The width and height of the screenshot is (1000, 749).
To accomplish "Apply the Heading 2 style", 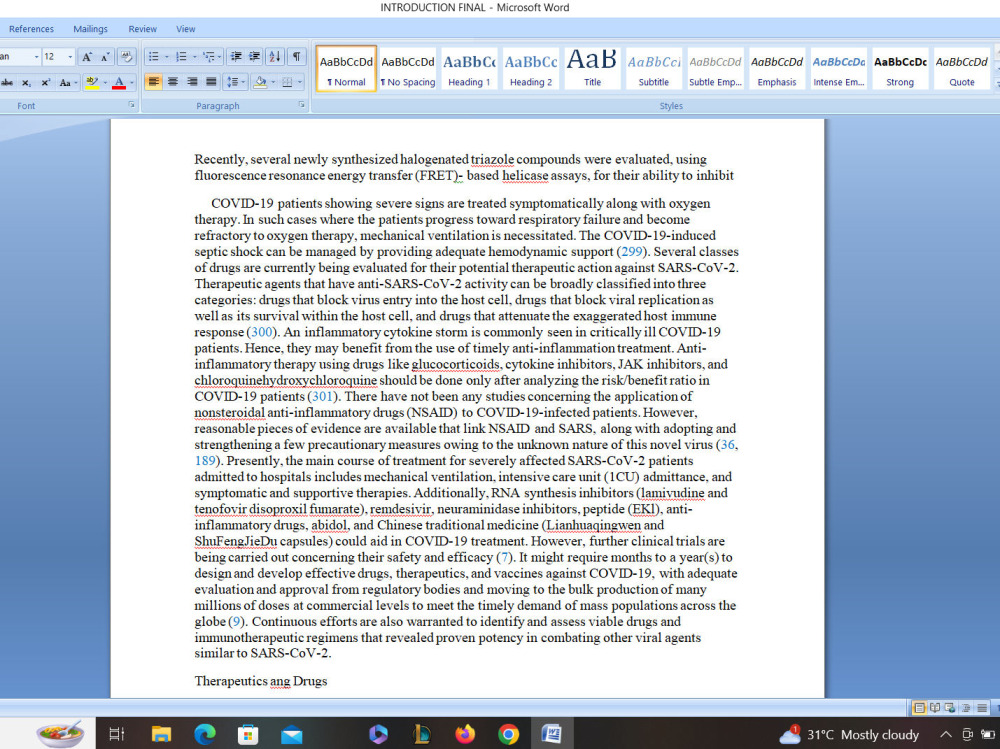I will tap(531, 69).
